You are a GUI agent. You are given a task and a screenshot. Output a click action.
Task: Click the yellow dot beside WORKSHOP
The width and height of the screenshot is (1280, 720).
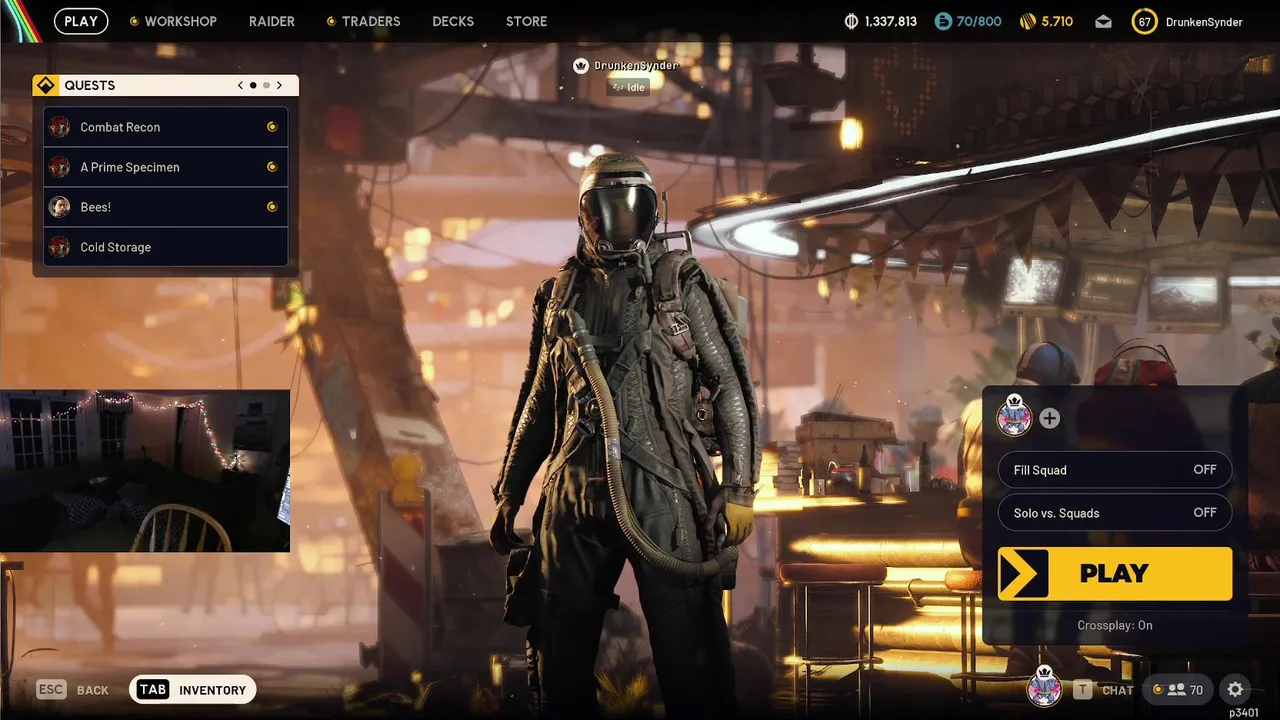click(134, 21)
